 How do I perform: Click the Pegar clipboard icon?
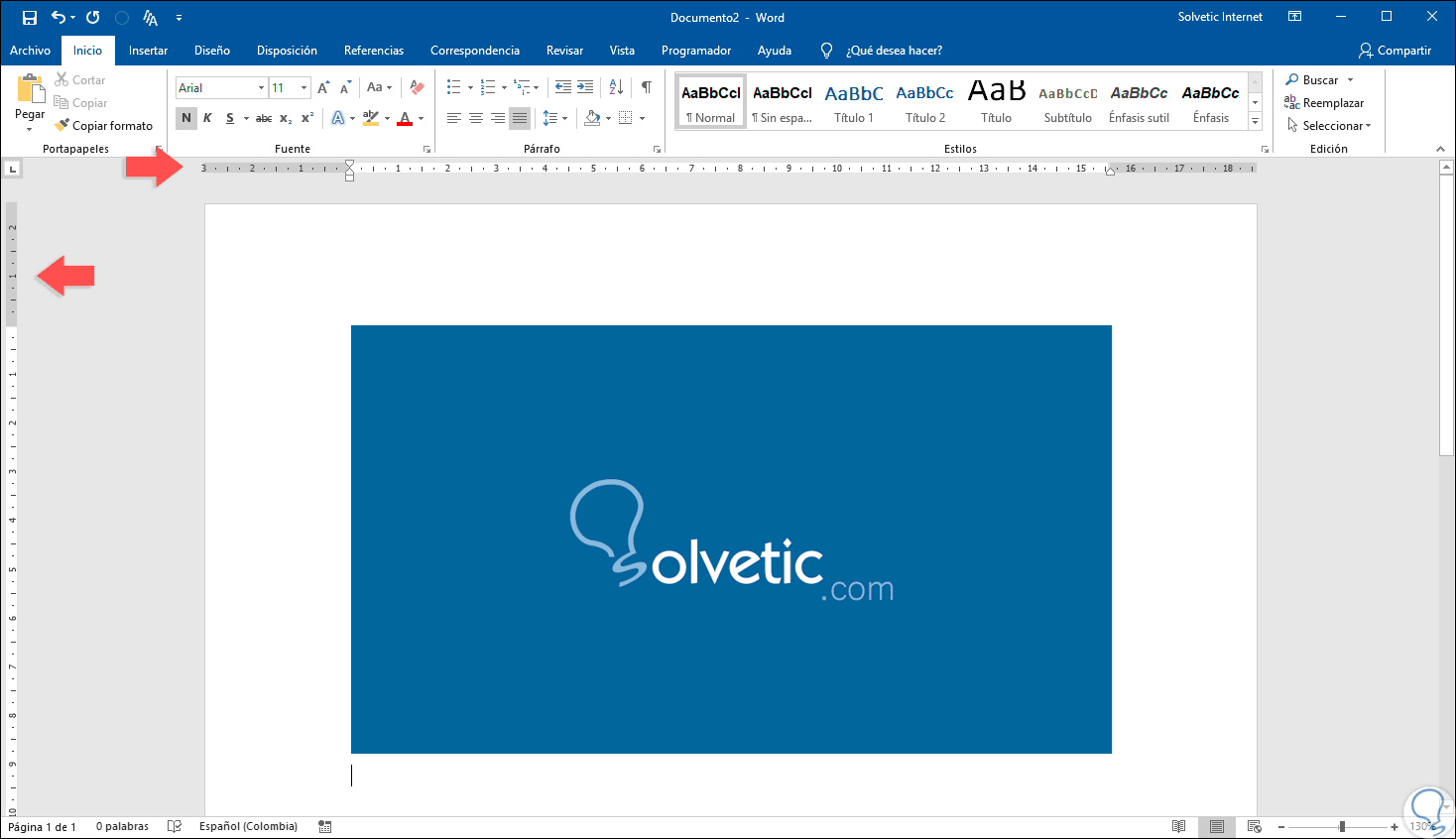point(30,89)
